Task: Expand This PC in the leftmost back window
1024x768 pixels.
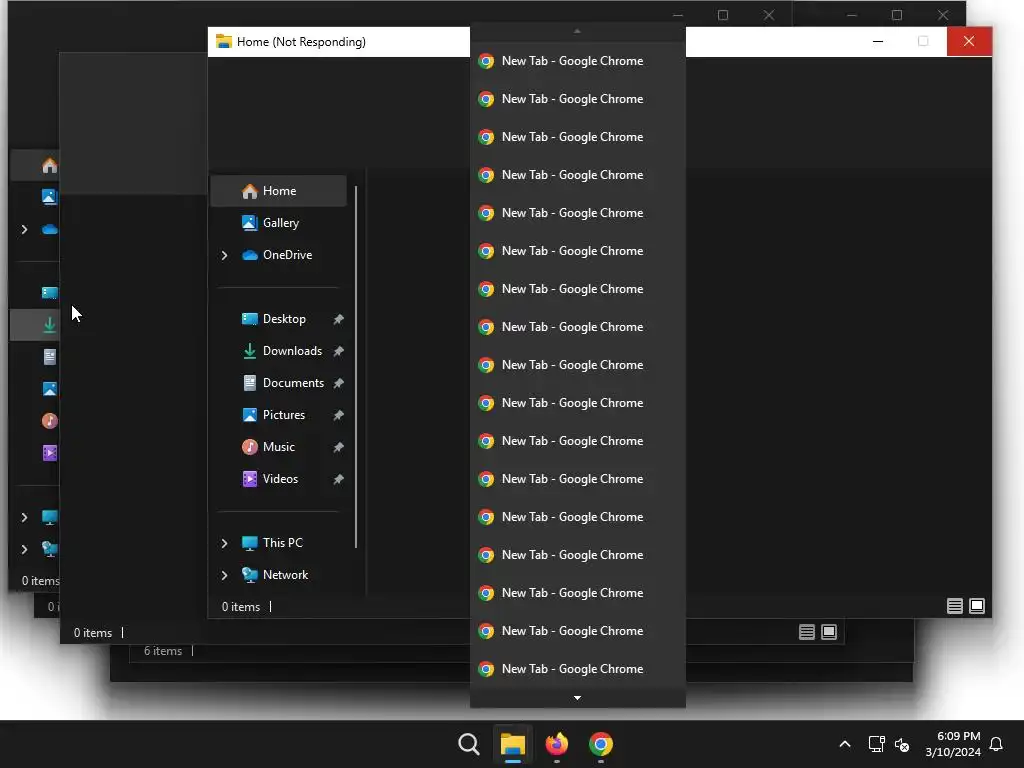Action: point(24,517)
